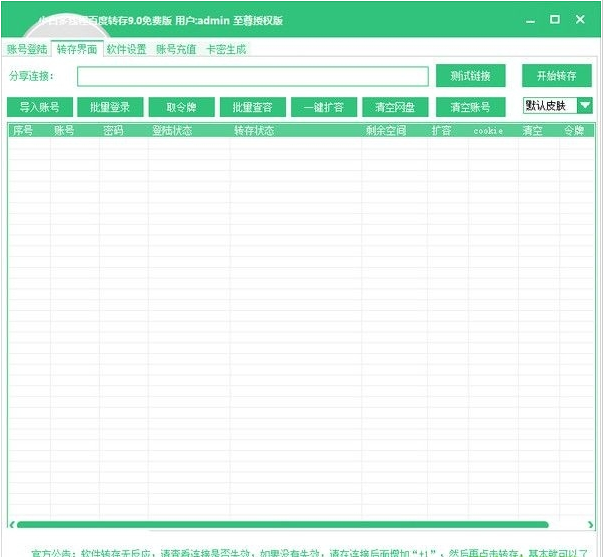Click the 清空账号 button

(x=470, y=107)
